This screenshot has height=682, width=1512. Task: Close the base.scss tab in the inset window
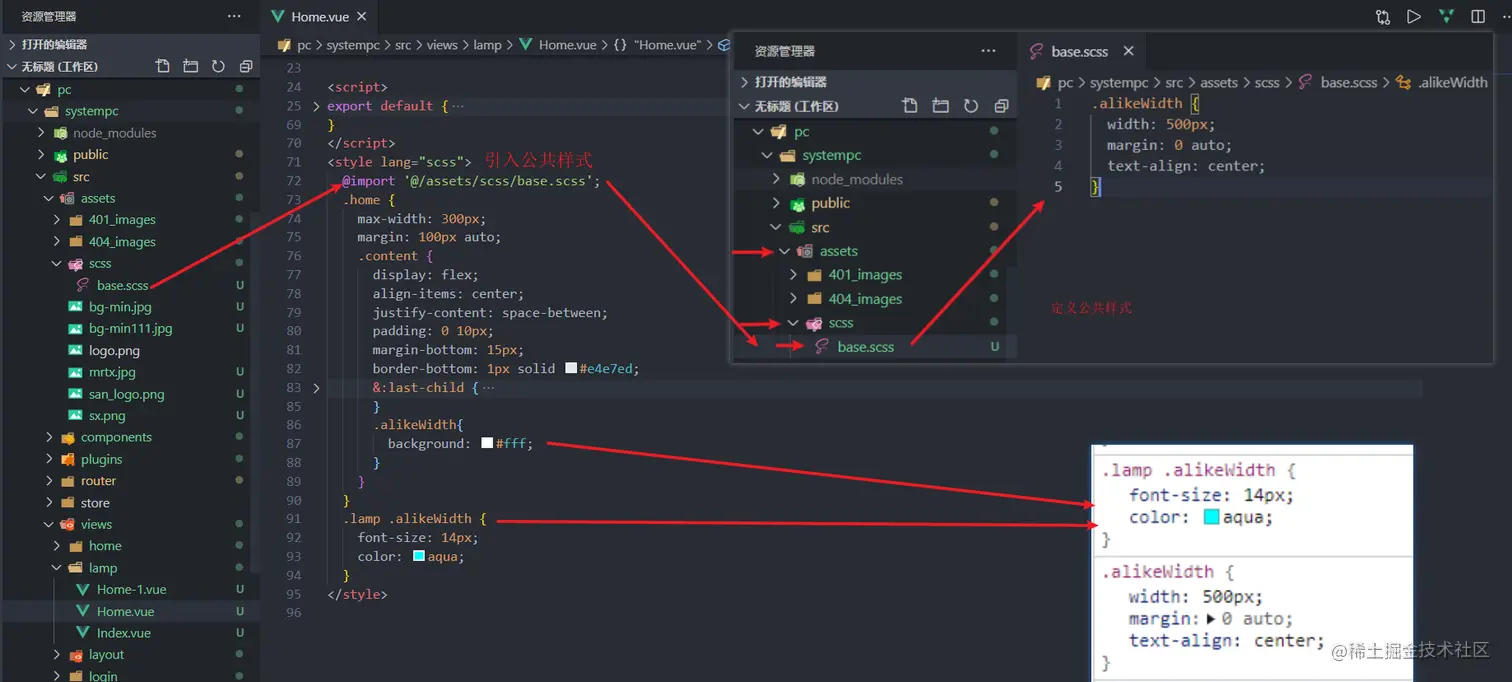pos(1128,51)
